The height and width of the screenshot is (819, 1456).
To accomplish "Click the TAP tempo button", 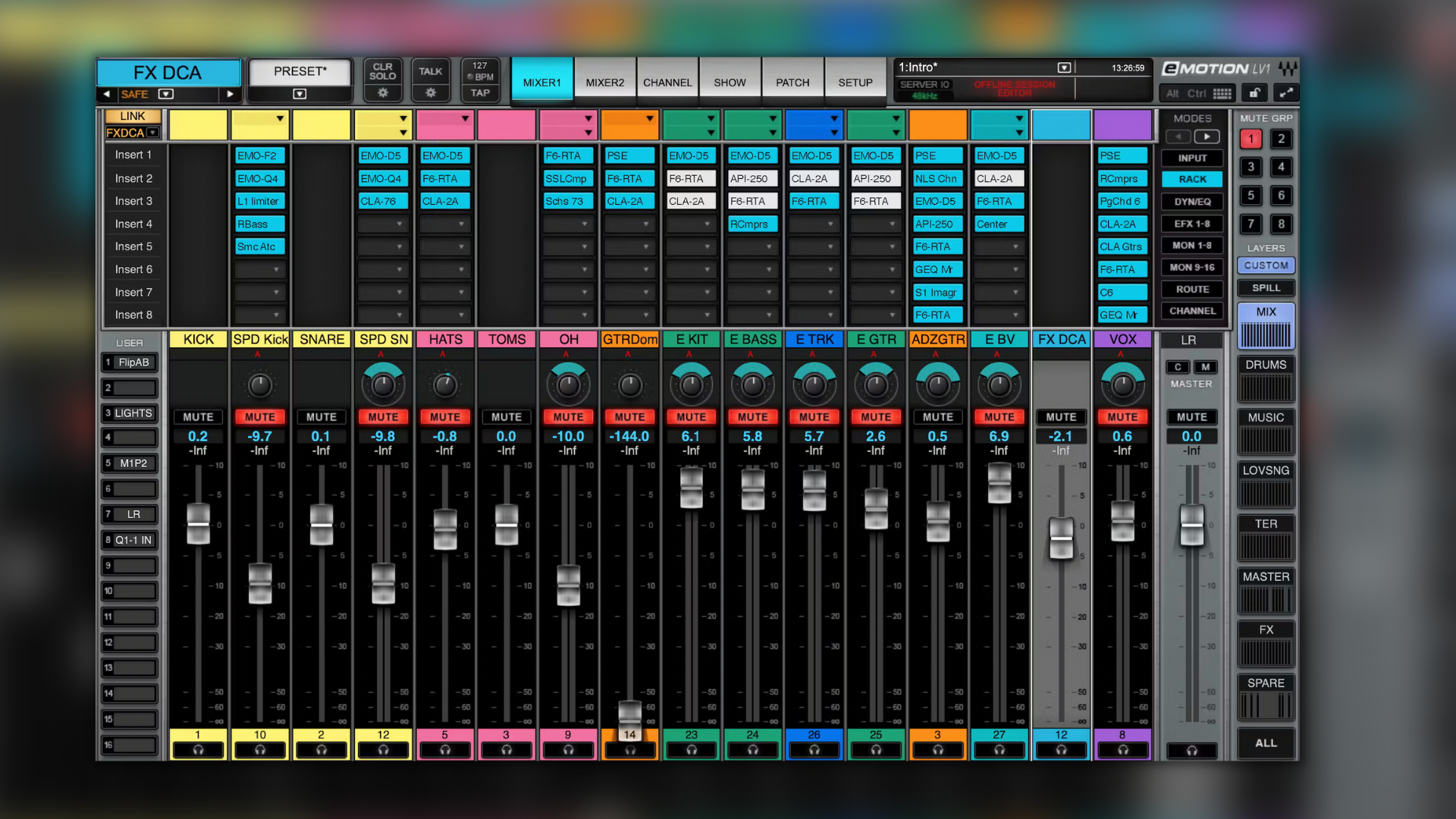I will [x=480, y=93].
